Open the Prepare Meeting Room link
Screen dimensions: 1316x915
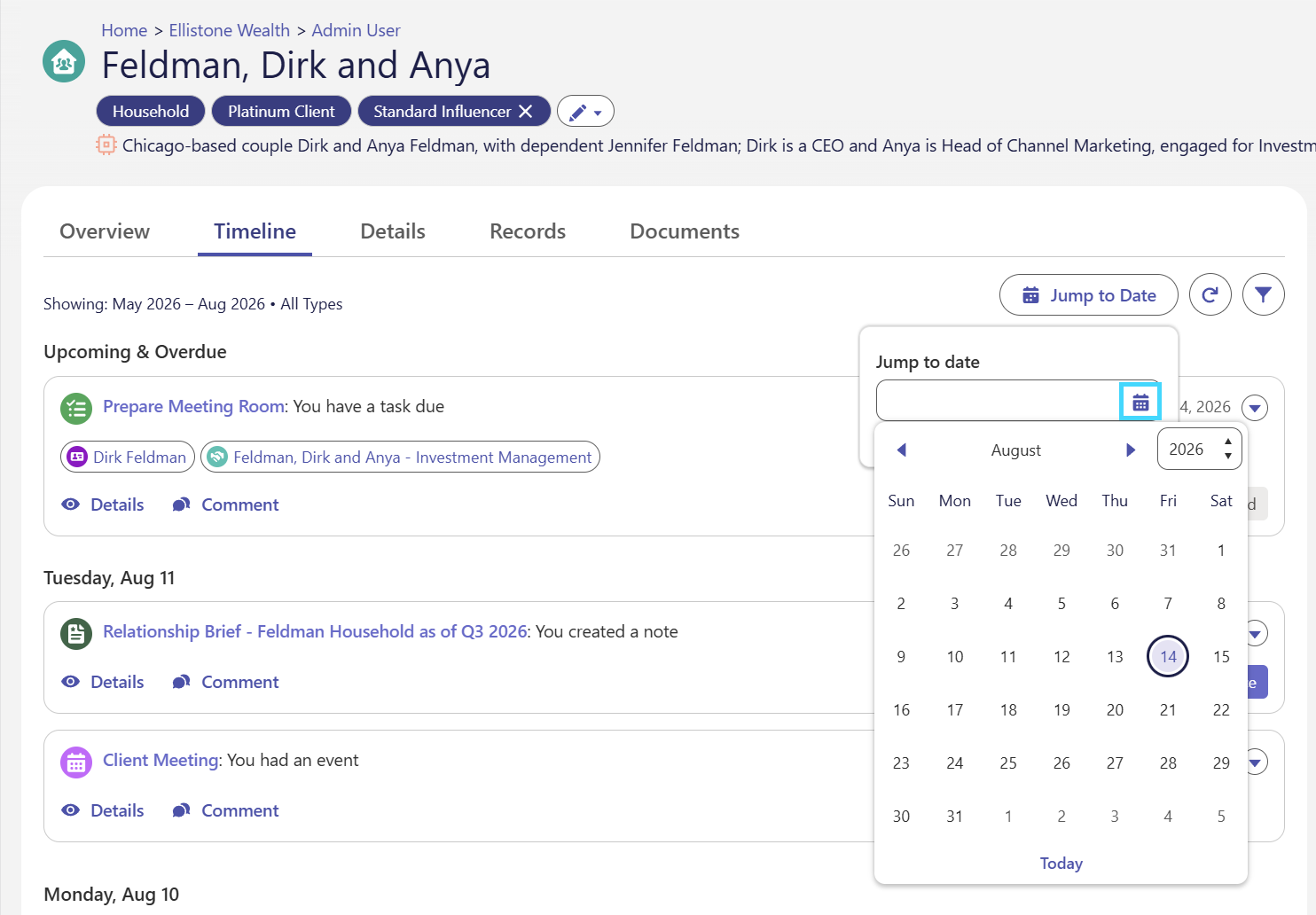pyautogui.click(x=194, y=407)
